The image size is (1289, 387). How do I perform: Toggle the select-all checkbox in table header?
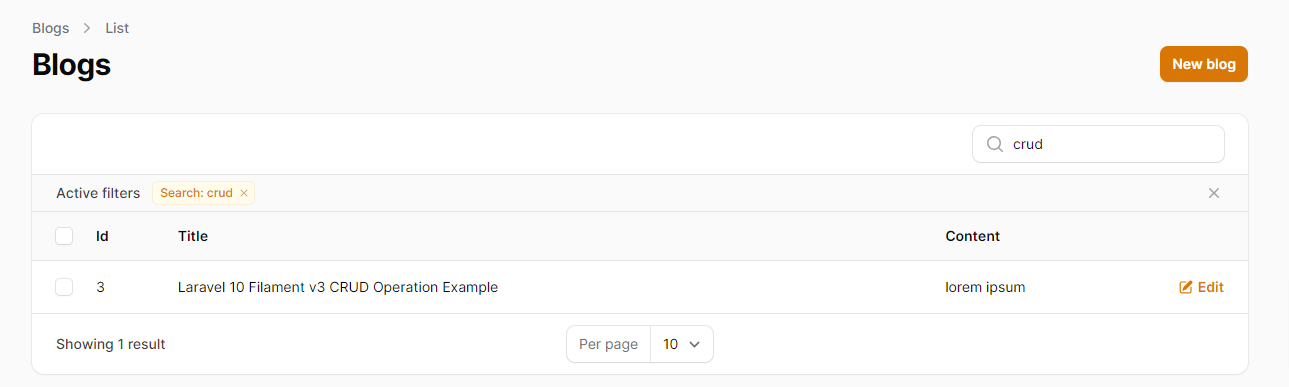tap(64, 236)
